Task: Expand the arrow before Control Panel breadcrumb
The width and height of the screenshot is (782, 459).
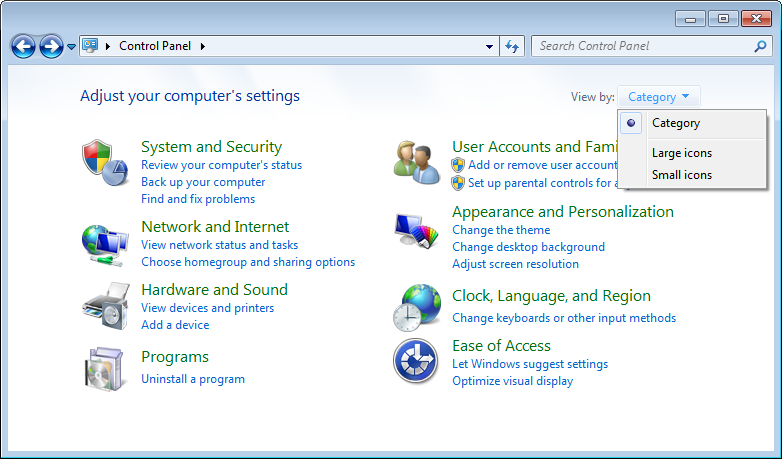Action: 108,46
